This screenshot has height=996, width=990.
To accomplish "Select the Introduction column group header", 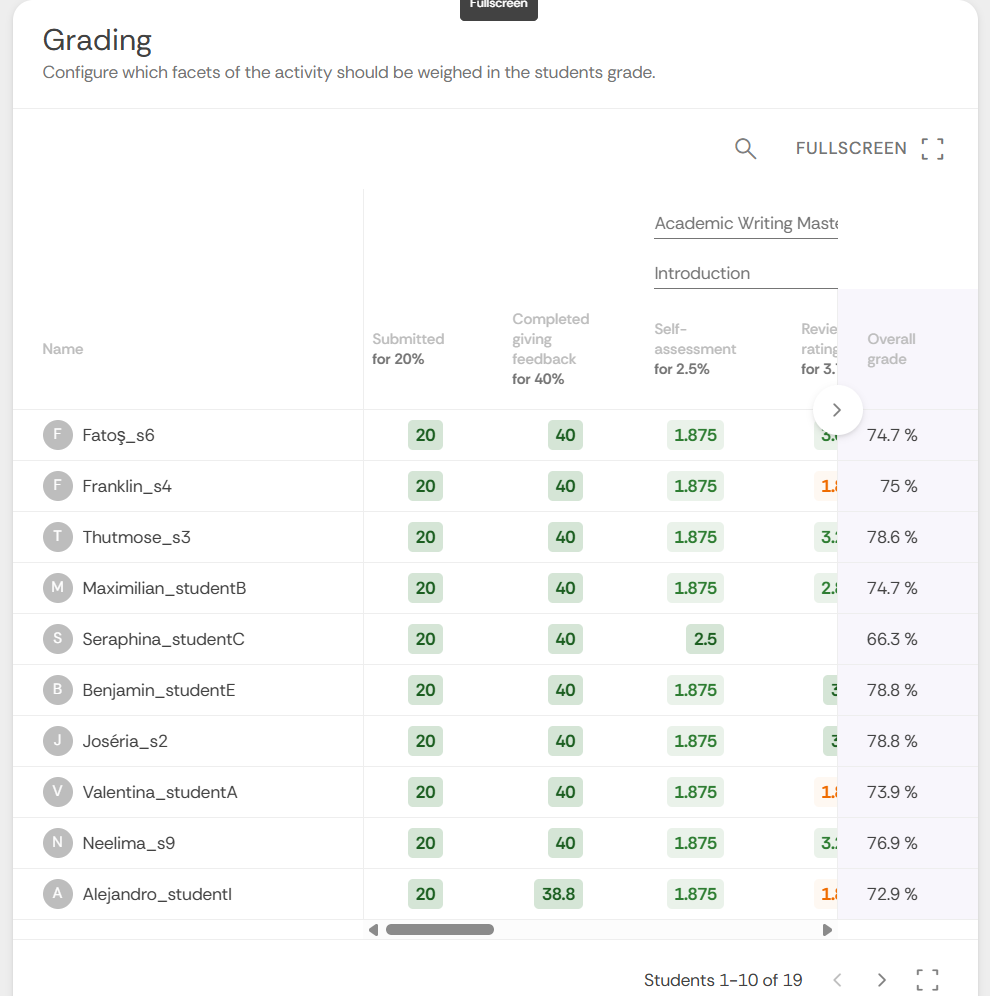I will tap(702, 274).
